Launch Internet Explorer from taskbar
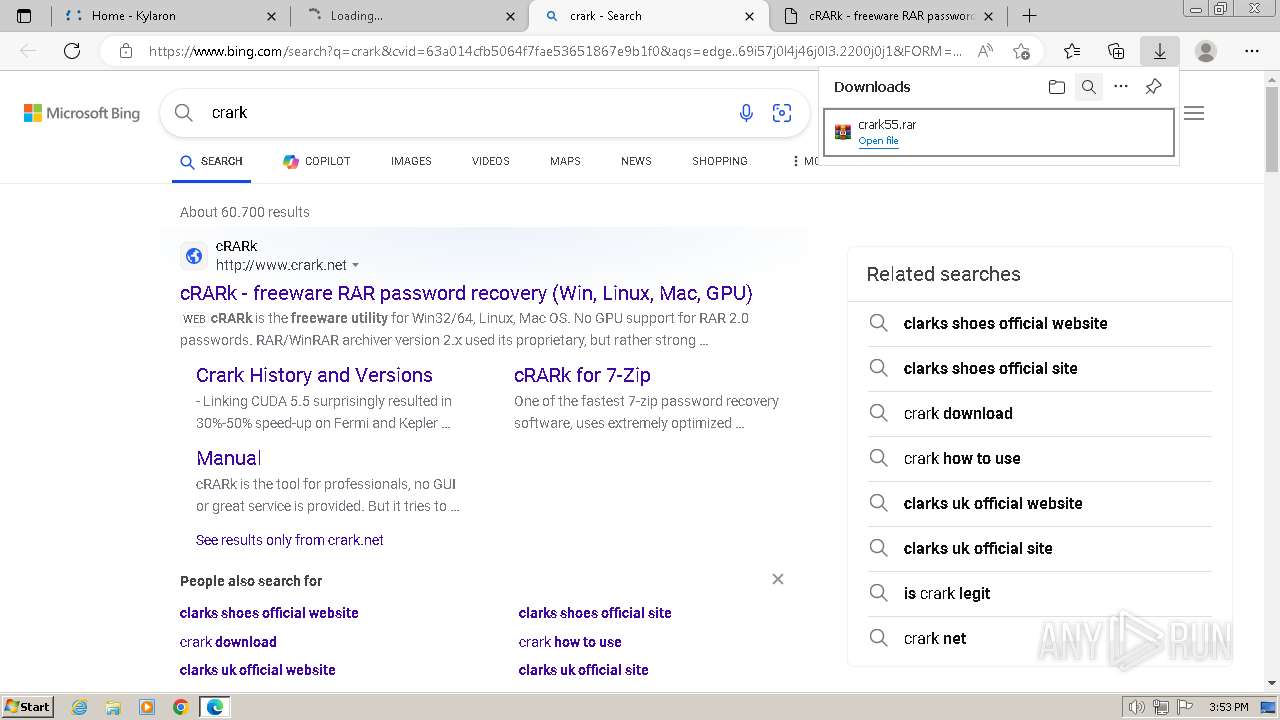 point(79,707)
